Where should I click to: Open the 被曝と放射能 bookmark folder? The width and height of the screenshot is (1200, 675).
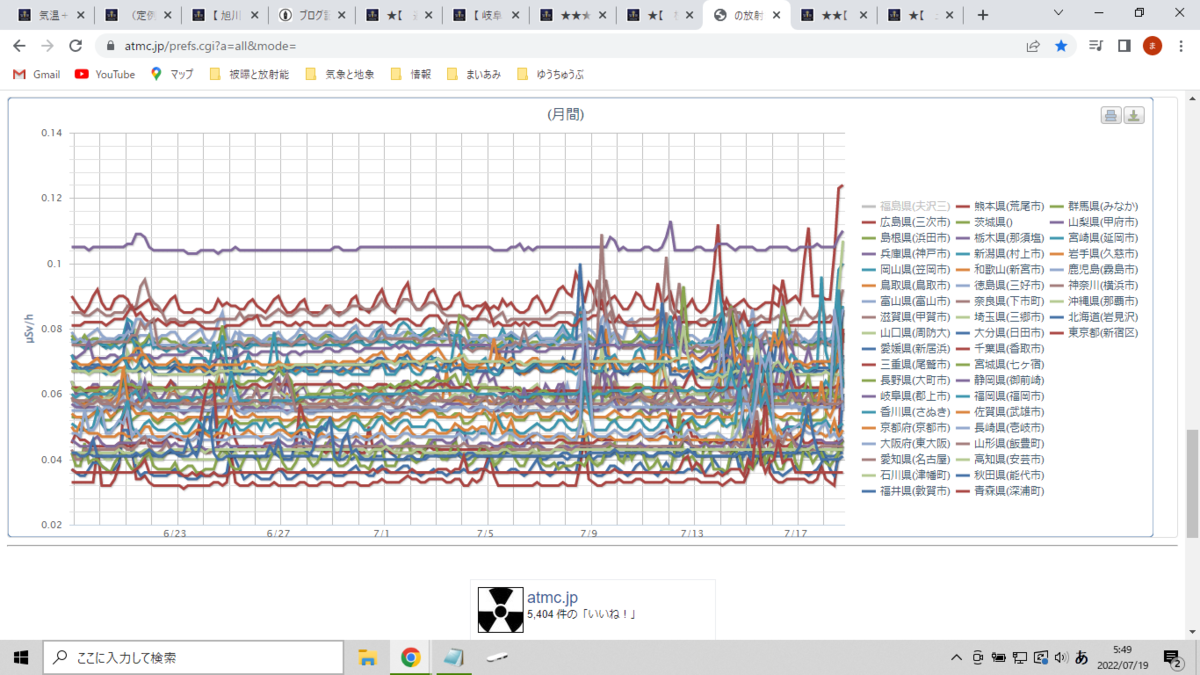pyautogui.click(x=249, y=74)
